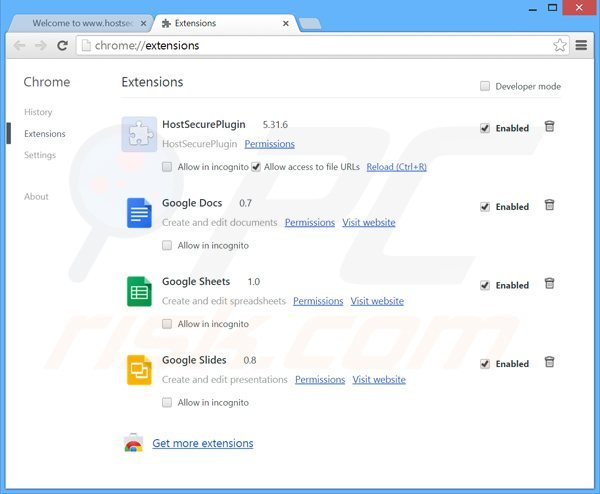Click the browser back arrow
This screenshot has height=494, width=600.
click(19, 46)
